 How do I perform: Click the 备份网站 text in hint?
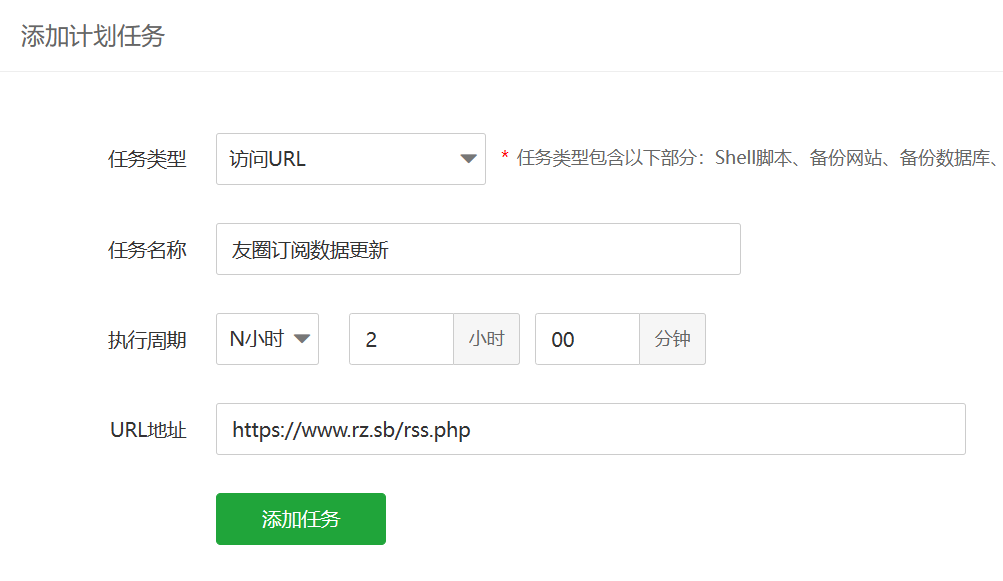point(846,157)
